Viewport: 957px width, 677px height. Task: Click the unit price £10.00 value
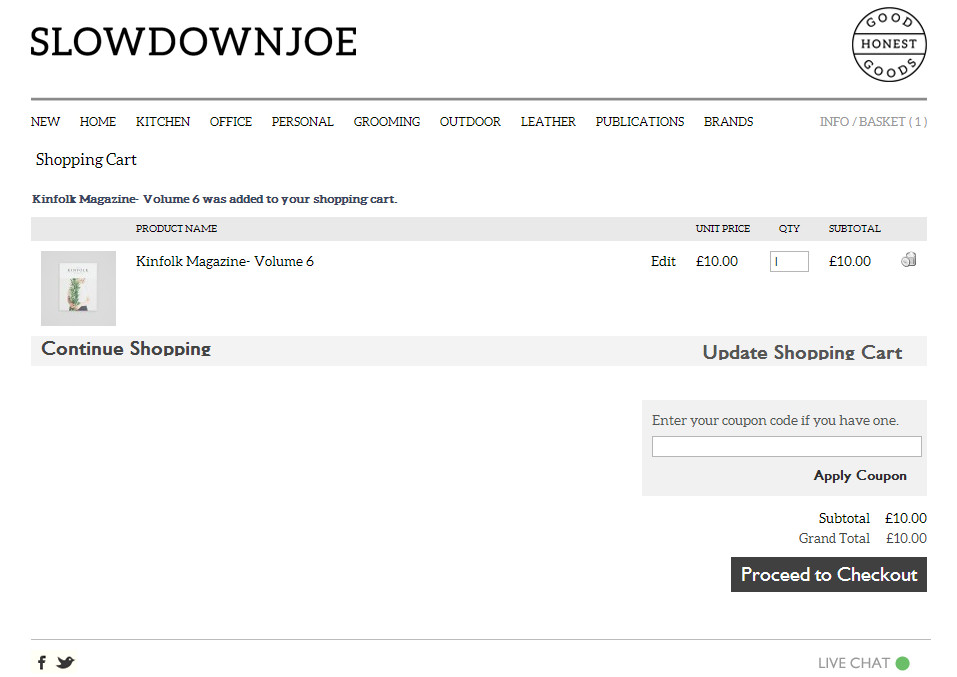[717, 261]
